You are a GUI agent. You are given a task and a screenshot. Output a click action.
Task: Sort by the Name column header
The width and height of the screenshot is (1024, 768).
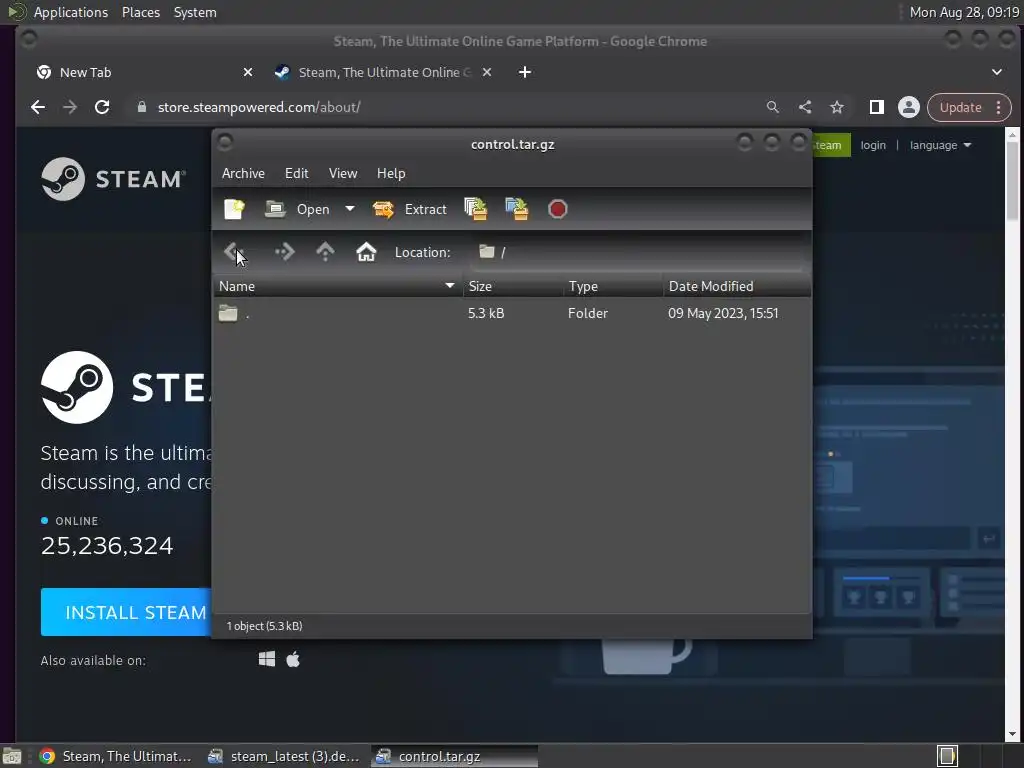(x=338, y=286)
